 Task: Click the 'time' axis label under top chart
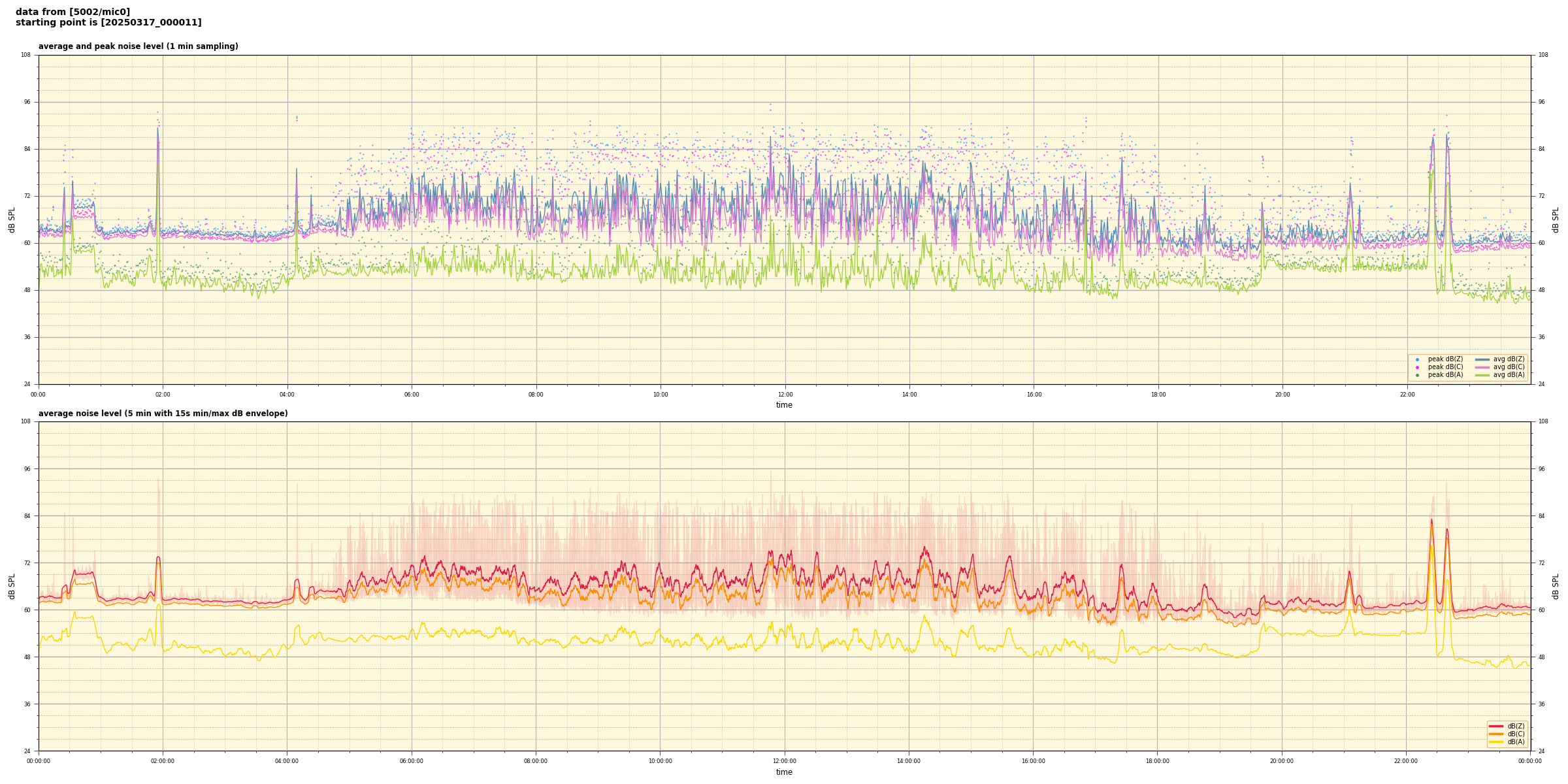coord(784,405)
